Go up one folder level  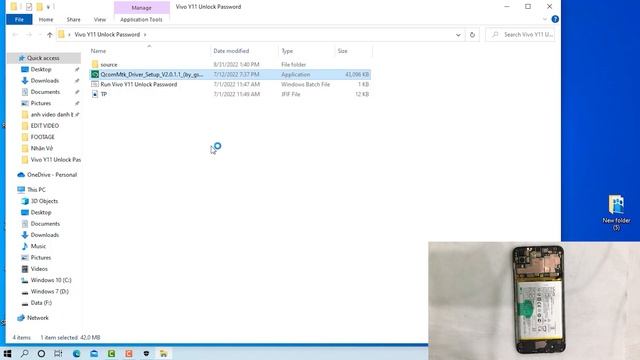[50, 35]
